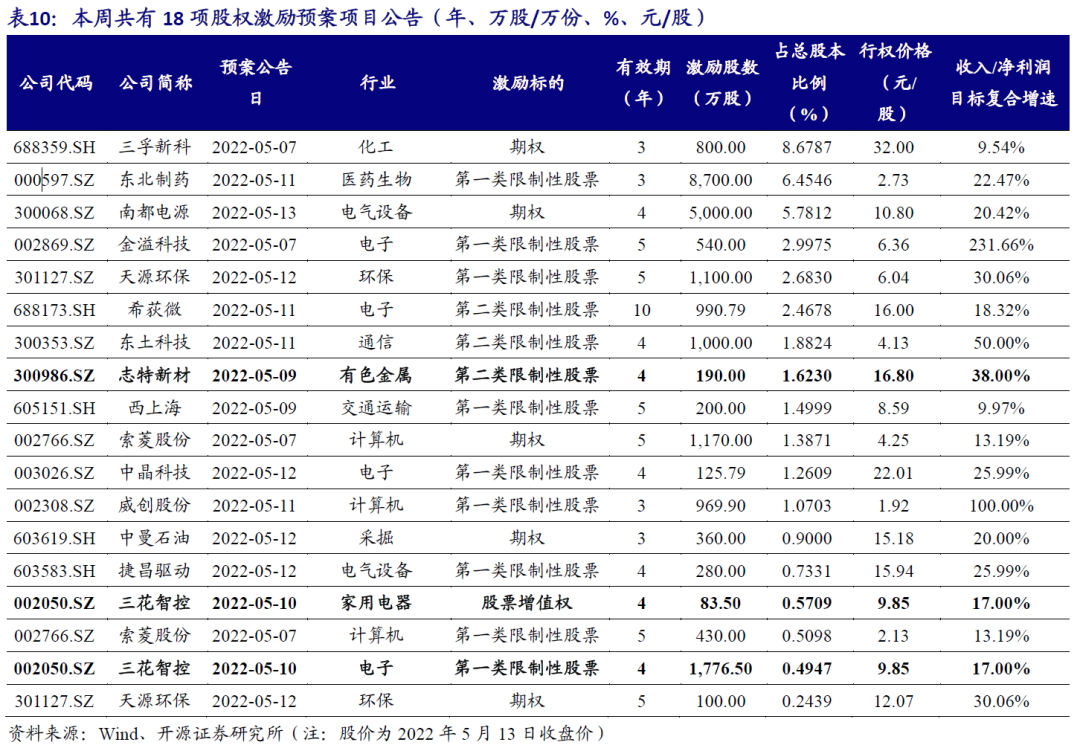The height and width of the screenshot is (748, 1080).
Task: Select company name 南都电源
Action: tap(155, 212)
